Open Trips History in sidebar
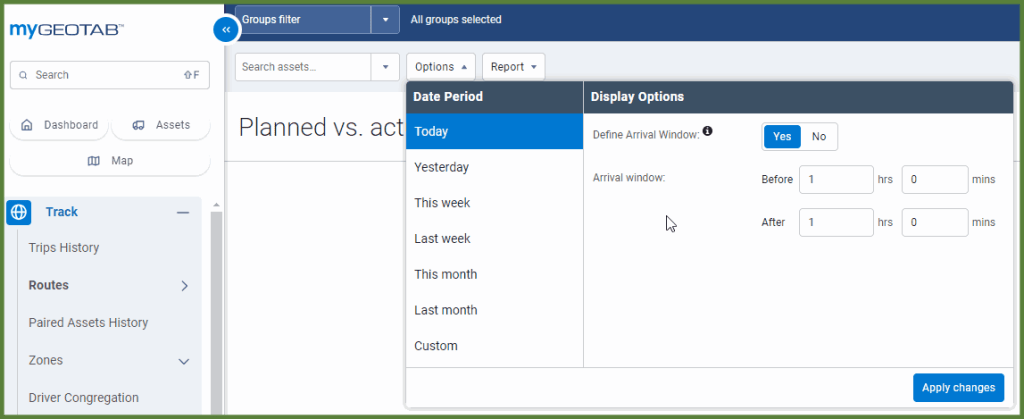 pyautogui.click(x=64, y=248)
